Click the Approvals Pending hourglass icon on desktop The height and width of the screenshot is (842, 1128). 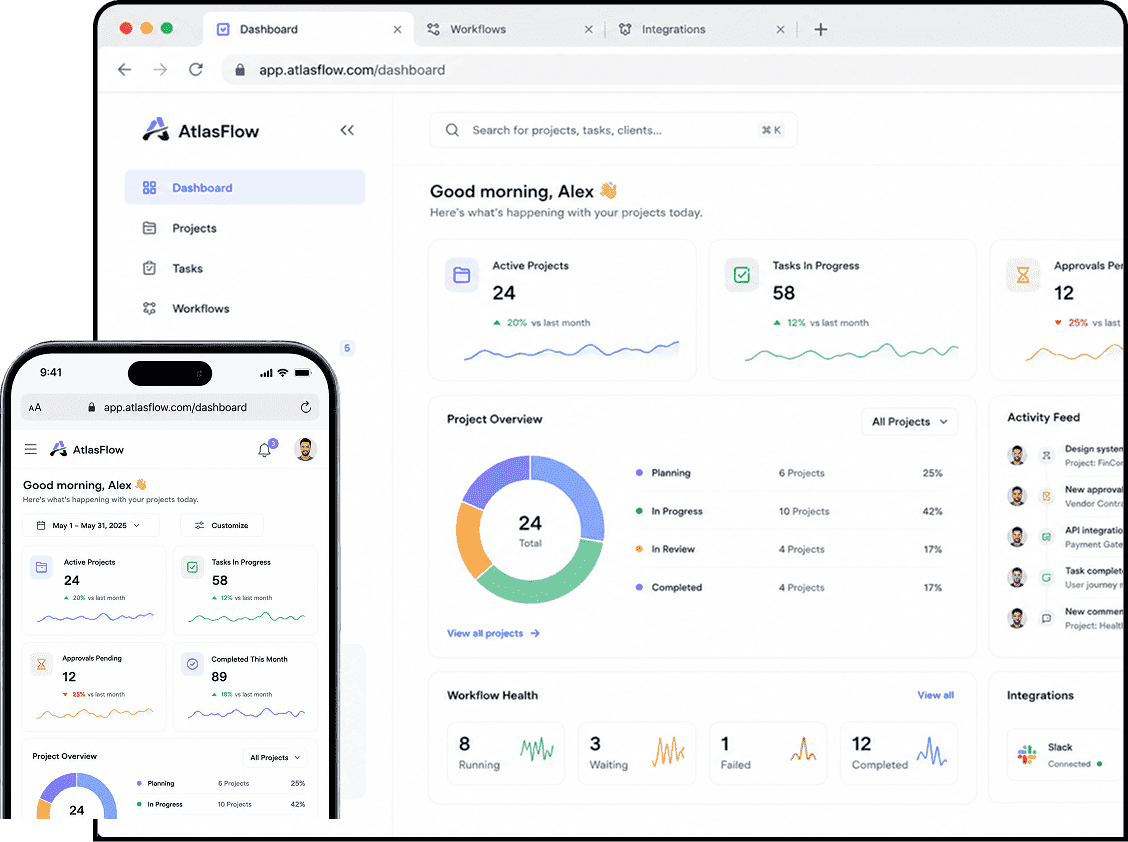[x=1022, y=275]
